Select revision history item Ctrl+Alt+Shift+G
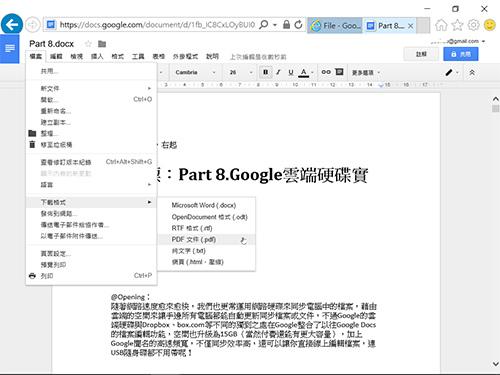This screenshot has width=500, height=375. pyautogui.click(x=91, y=162)
